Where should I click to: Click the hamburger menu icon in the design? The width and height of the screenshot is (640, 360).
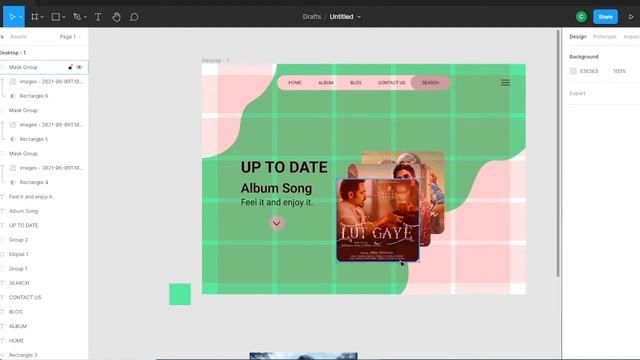click(x=505, y=82)
